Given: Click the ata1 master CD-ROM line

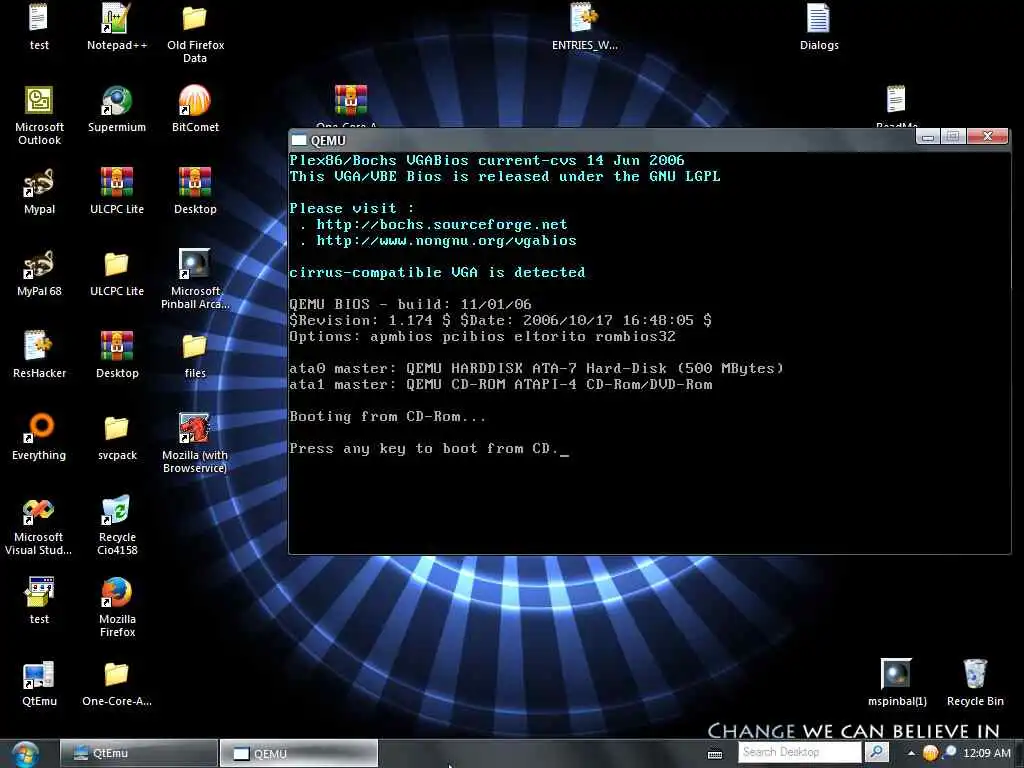Looking at the screenshot, I should click(500, 385).
